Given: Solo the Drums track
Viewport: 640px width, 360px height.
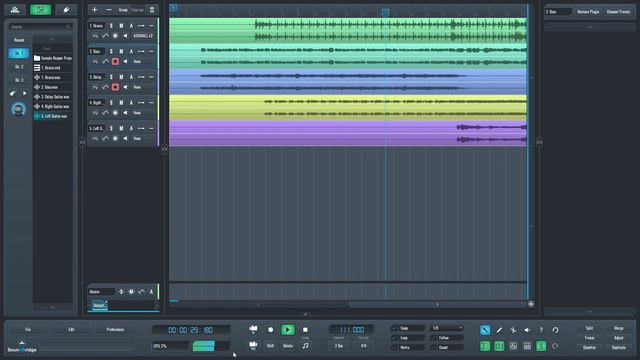Looking at the screenshot, I should (x=111, y=26).
